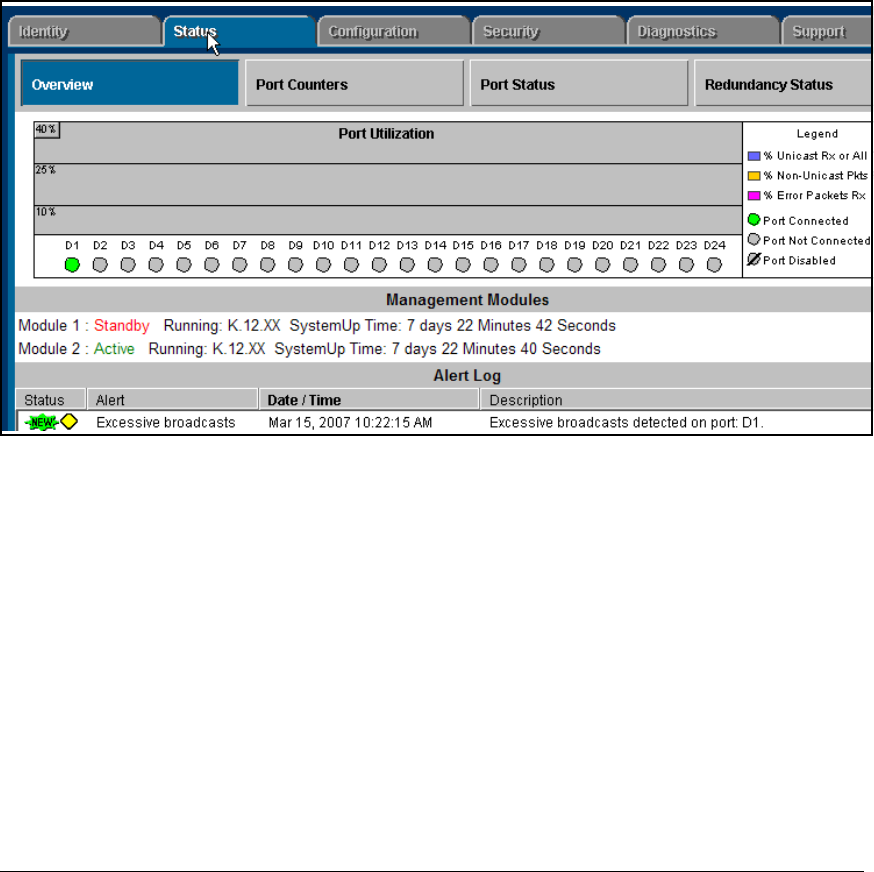Click the D16 port indicator
874x872 pixels.
pos(491,265)
